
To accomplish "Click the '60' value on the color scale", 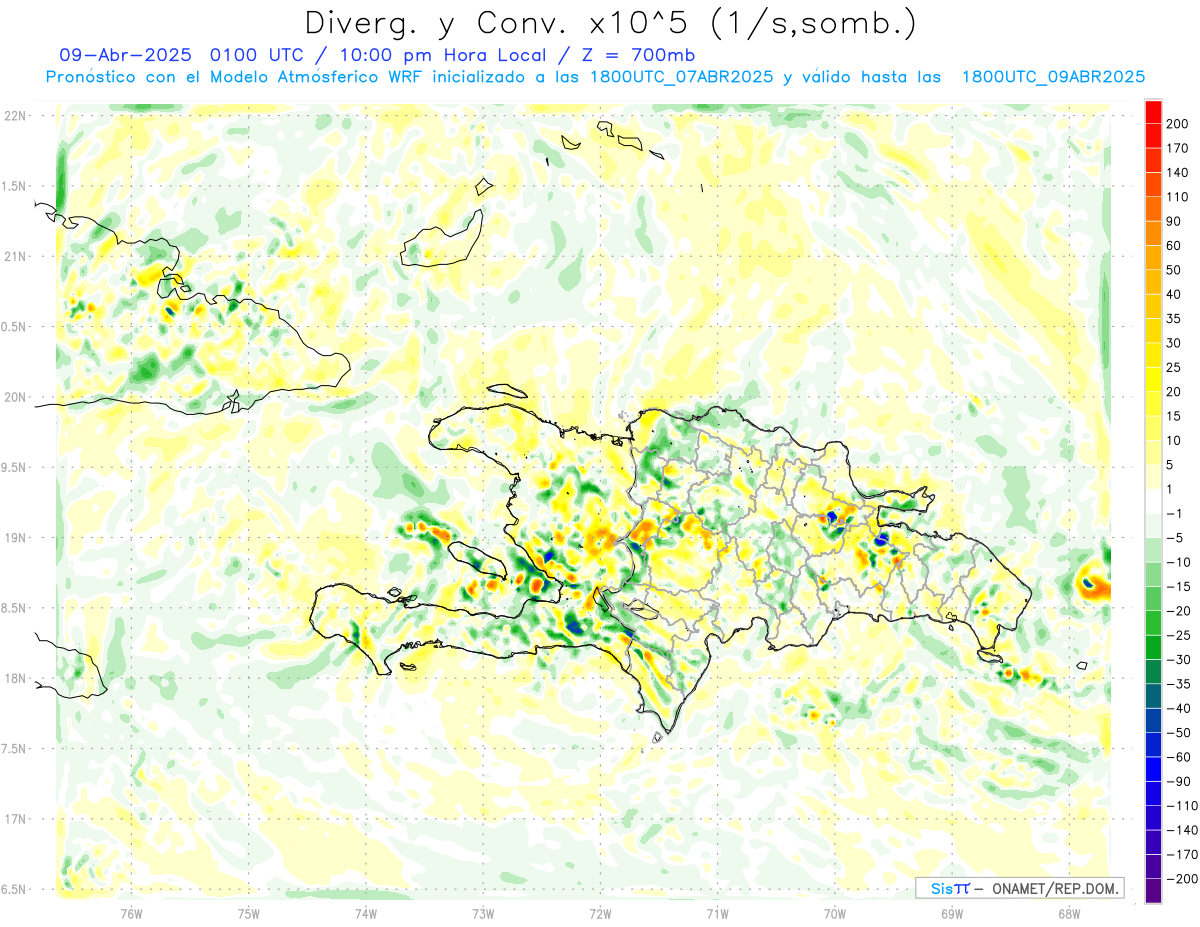I will click(x=1175, y=245).
